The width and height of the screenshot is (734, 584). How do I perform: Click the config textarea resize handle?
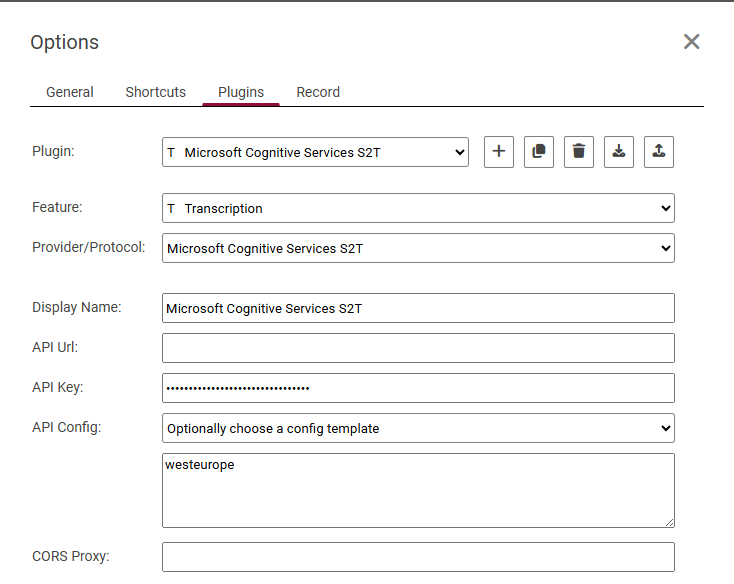click(x=669, y=523)
